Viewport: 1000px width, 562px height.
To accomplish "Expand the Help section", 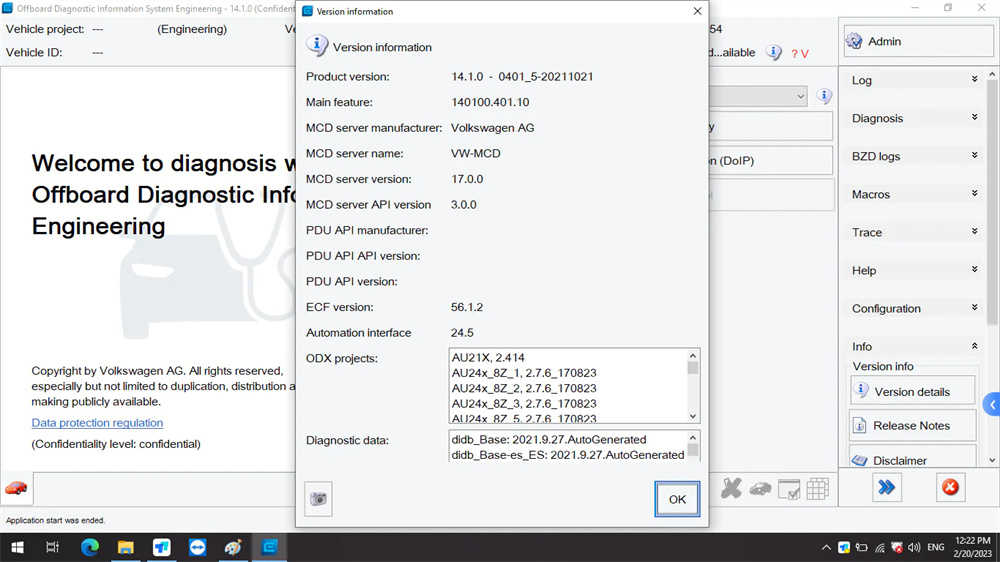I will 914,270.
